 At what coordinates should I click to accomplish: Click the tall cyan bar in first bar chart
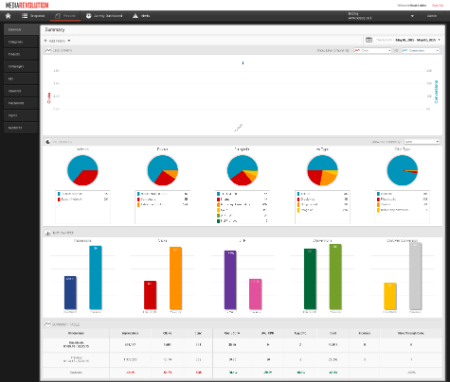95,278
